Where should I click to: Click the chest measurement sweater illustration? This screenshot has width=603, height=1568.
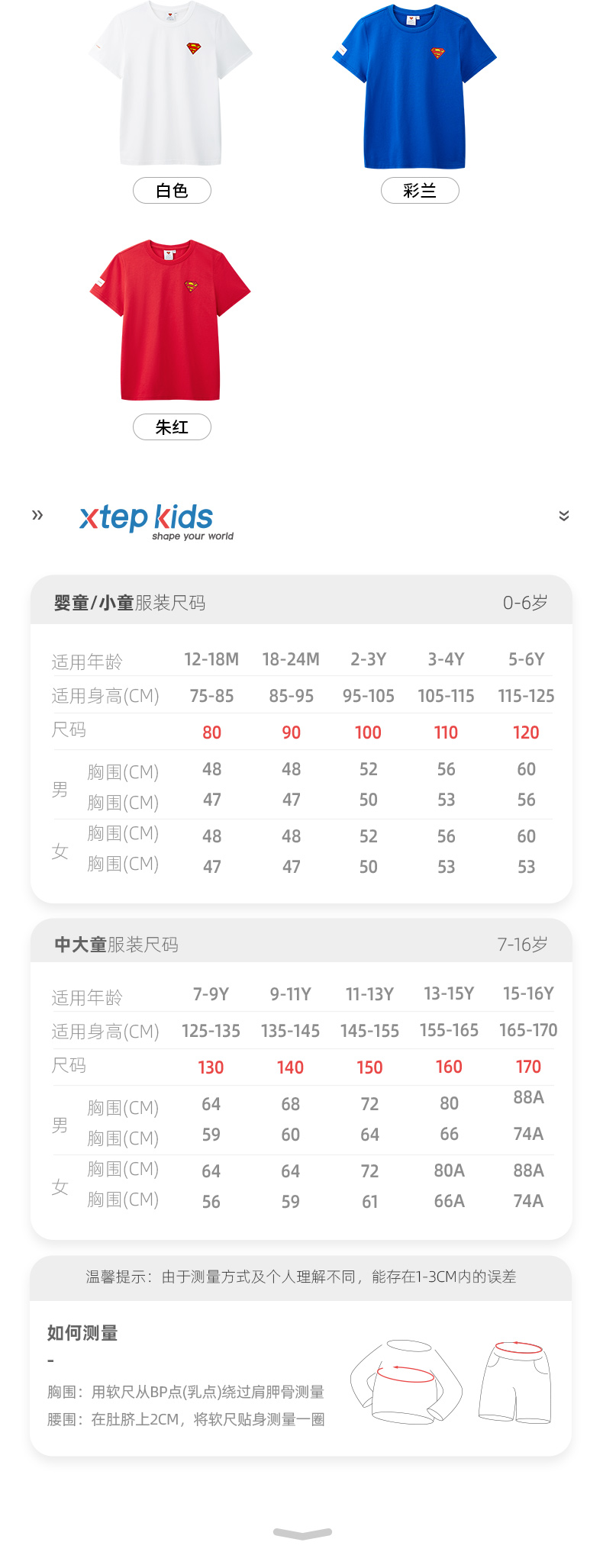tap(406, 1381)
